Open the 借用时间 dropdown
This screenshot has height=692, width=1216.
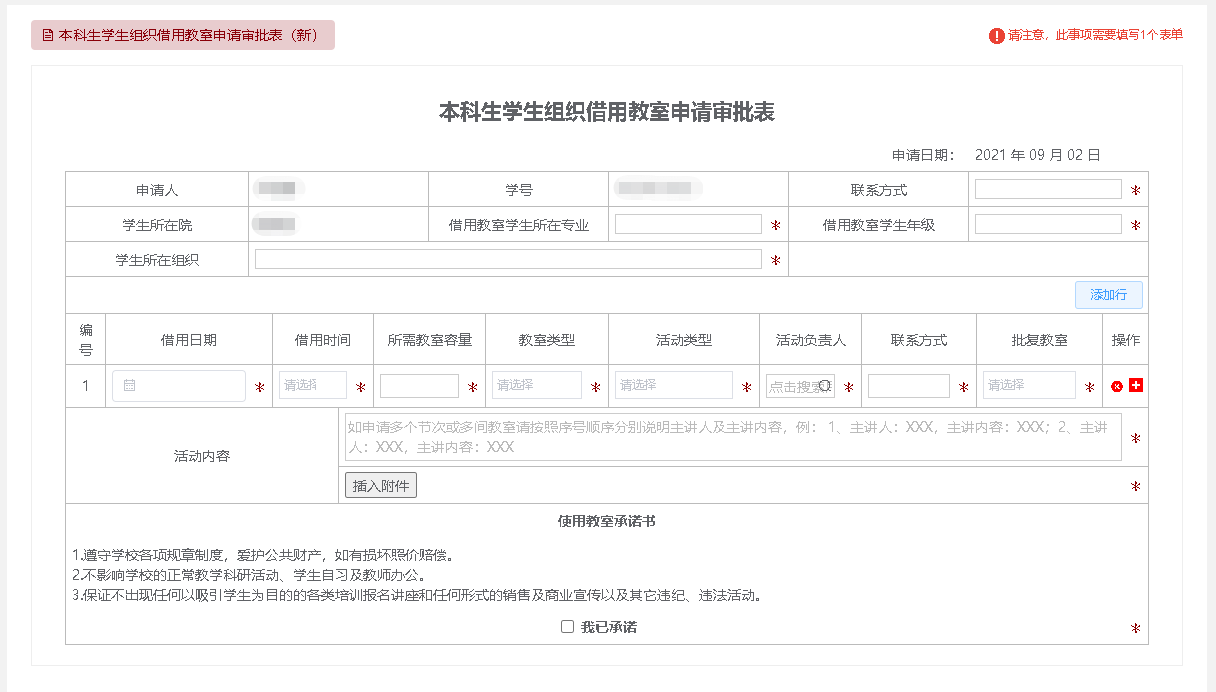tap(312, 385)
